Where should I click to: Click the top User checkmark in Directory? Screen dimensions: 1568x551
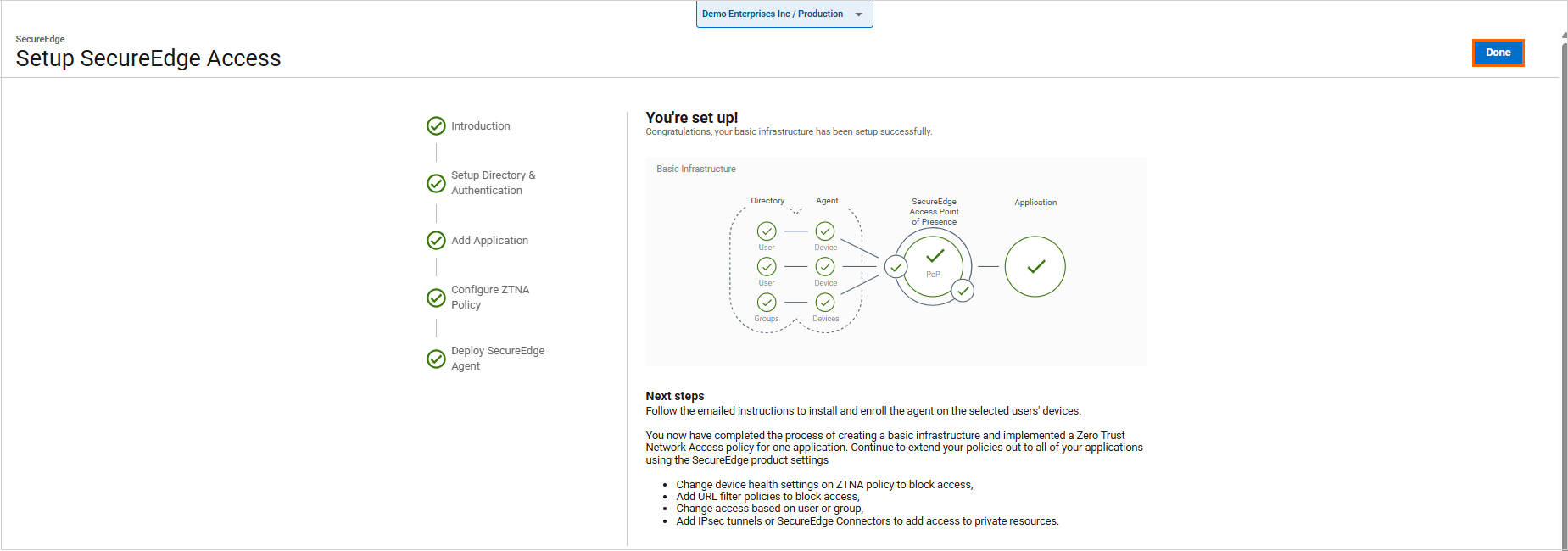(x=767, y=231)
